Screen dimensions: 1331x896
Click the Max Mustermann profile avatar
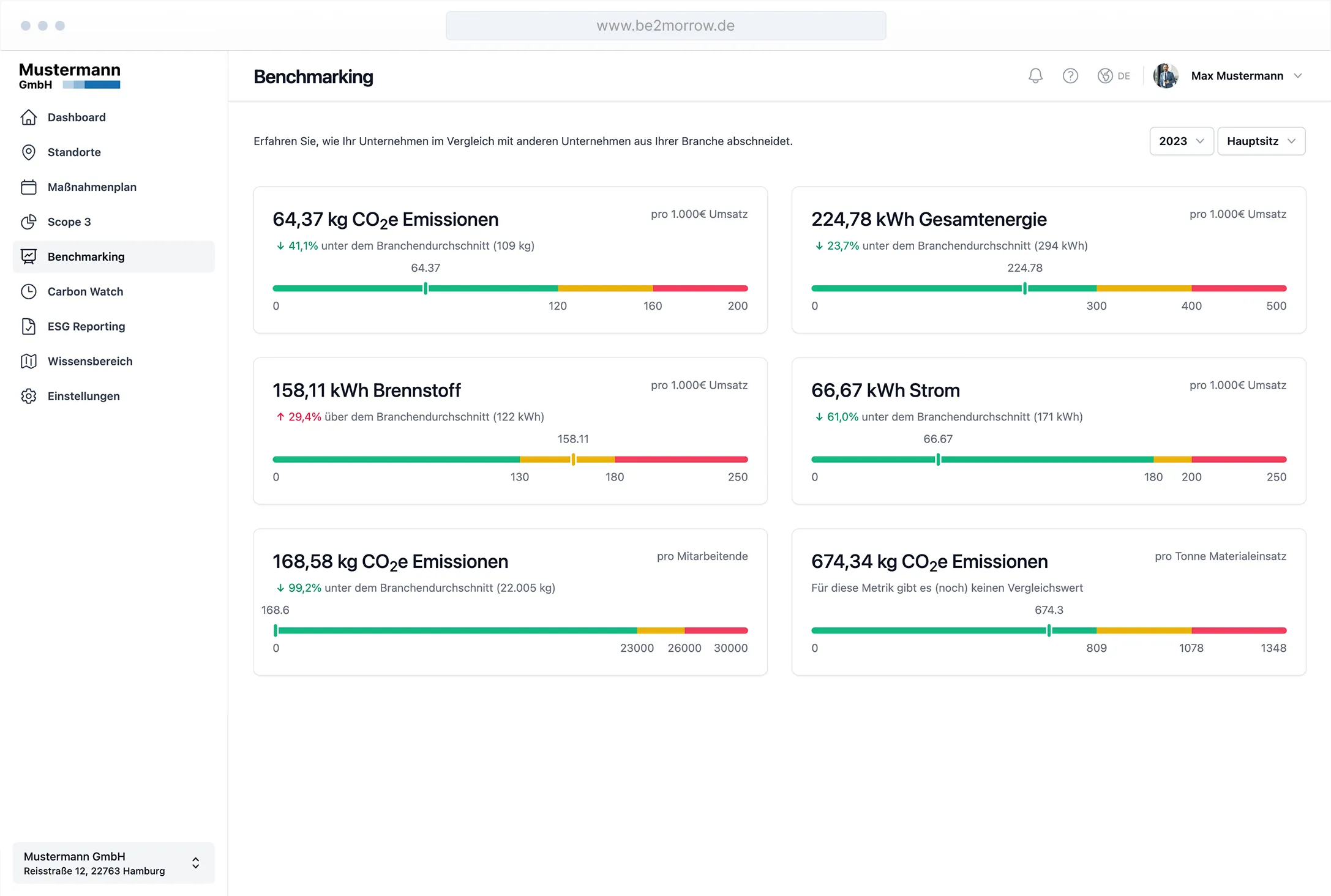(1166, 76)
